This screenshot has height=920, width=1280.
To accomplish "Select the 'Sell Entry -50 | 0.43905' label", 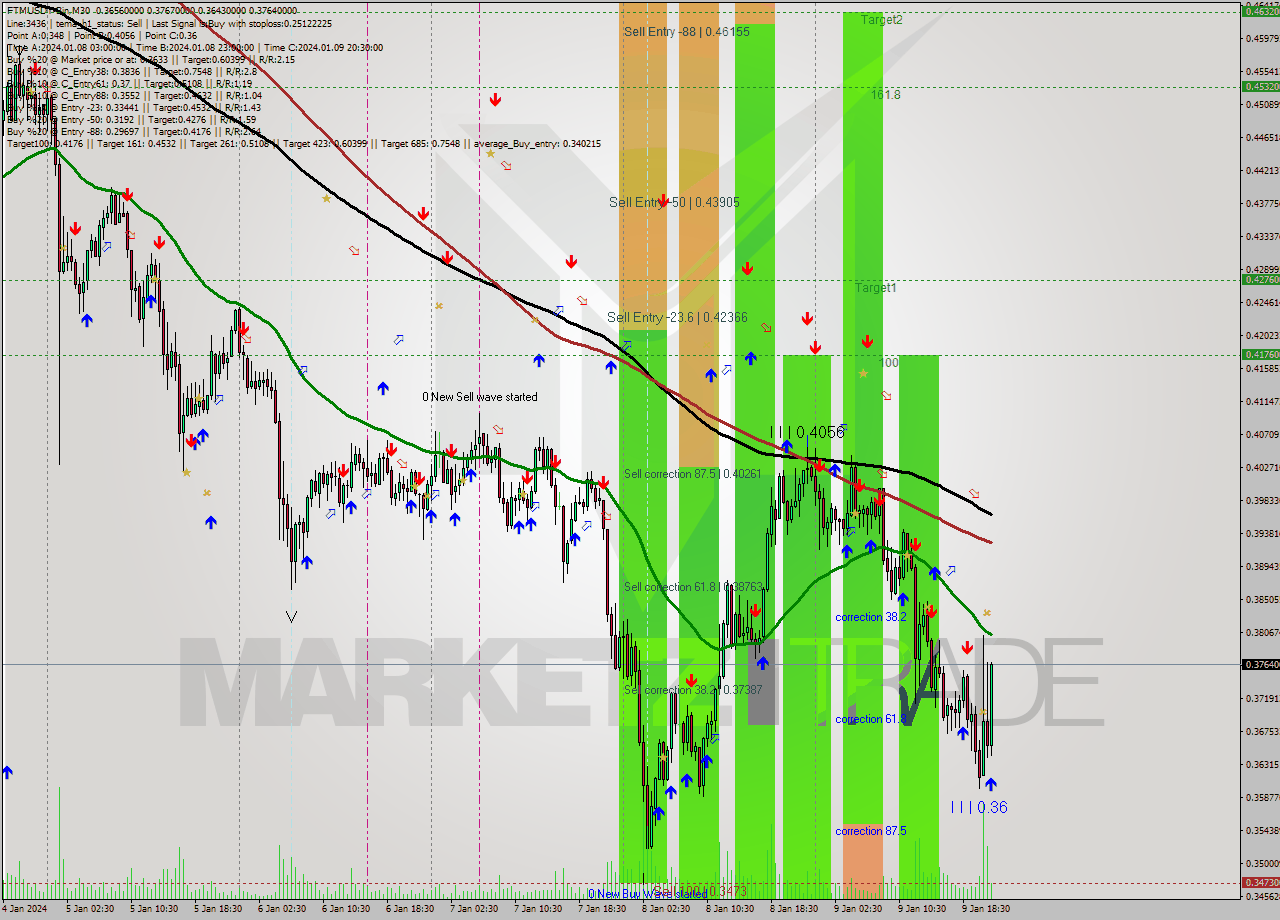I will point(674,202).
